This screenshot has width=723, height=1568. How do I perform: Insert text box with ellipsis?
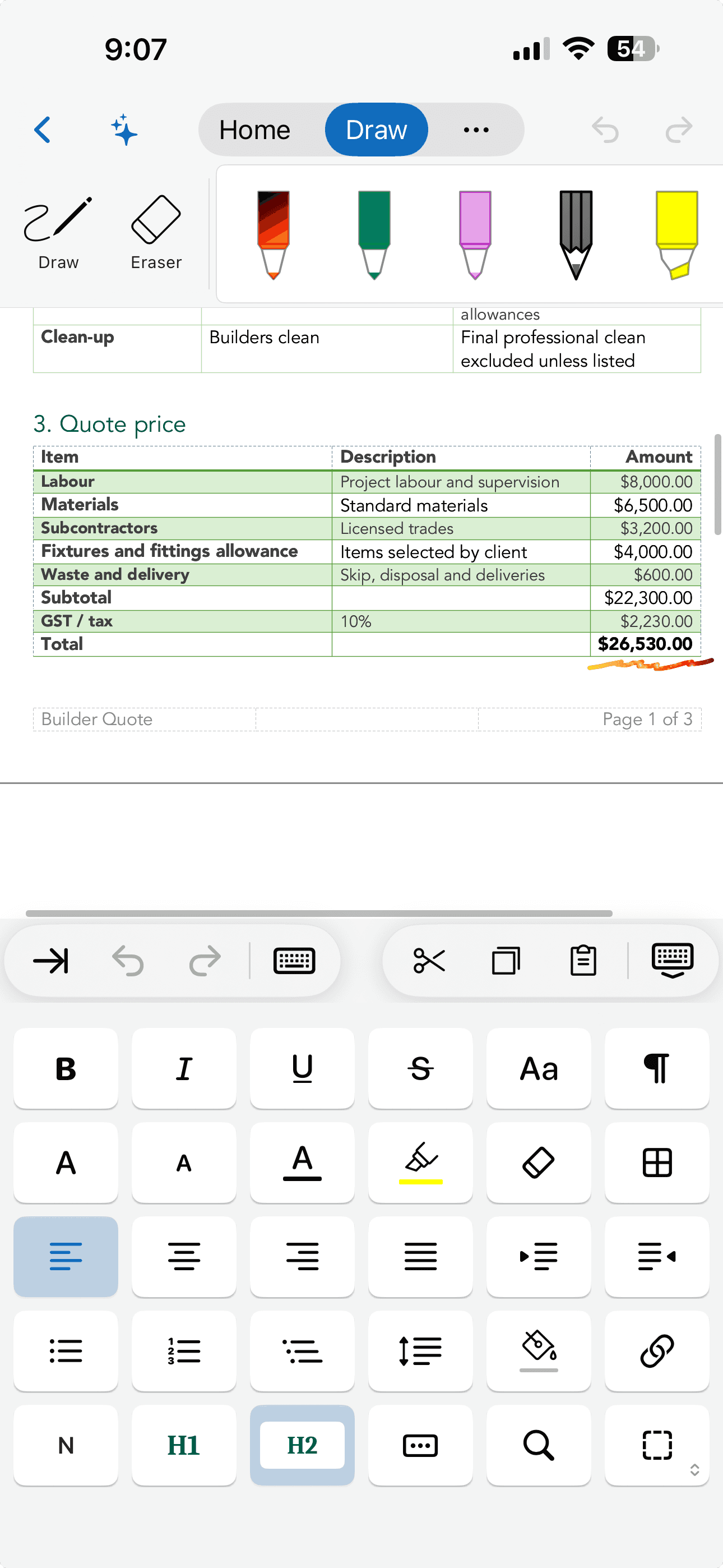click(420, 1446)
